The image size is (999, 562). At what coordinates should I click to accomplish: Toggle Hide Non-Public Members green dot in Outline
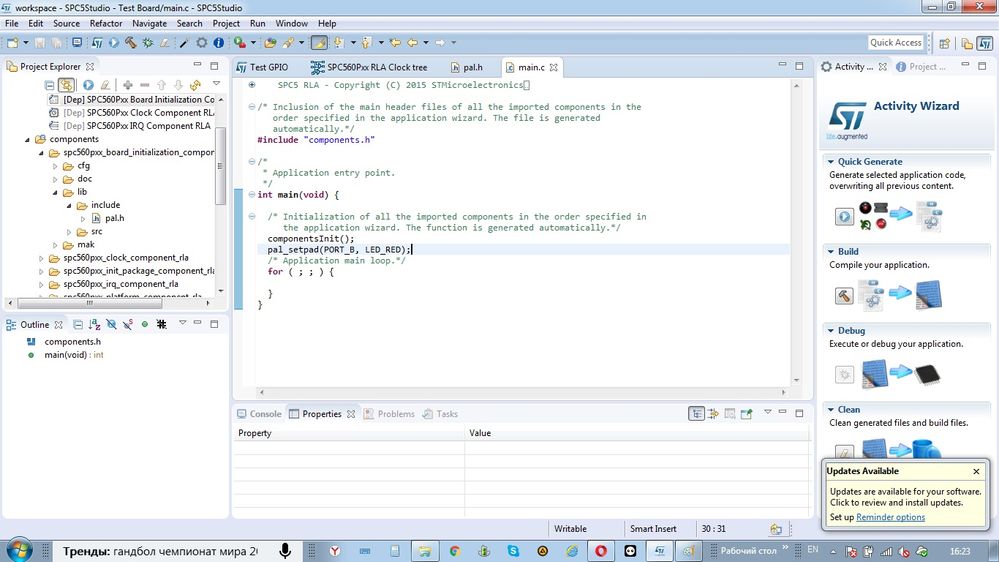145,324
